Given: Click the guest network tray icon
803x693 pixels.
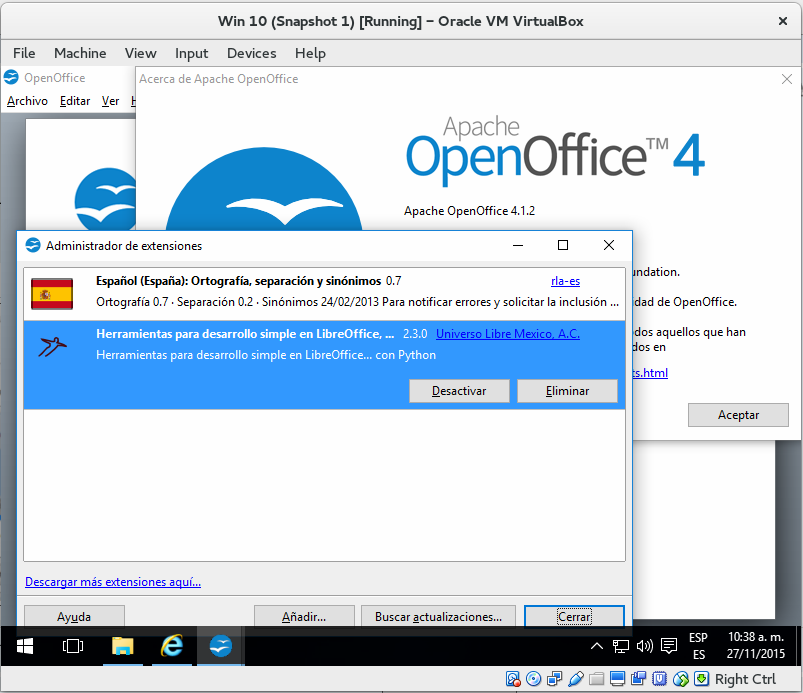Looking at the screenshot, I should (621, 646).
